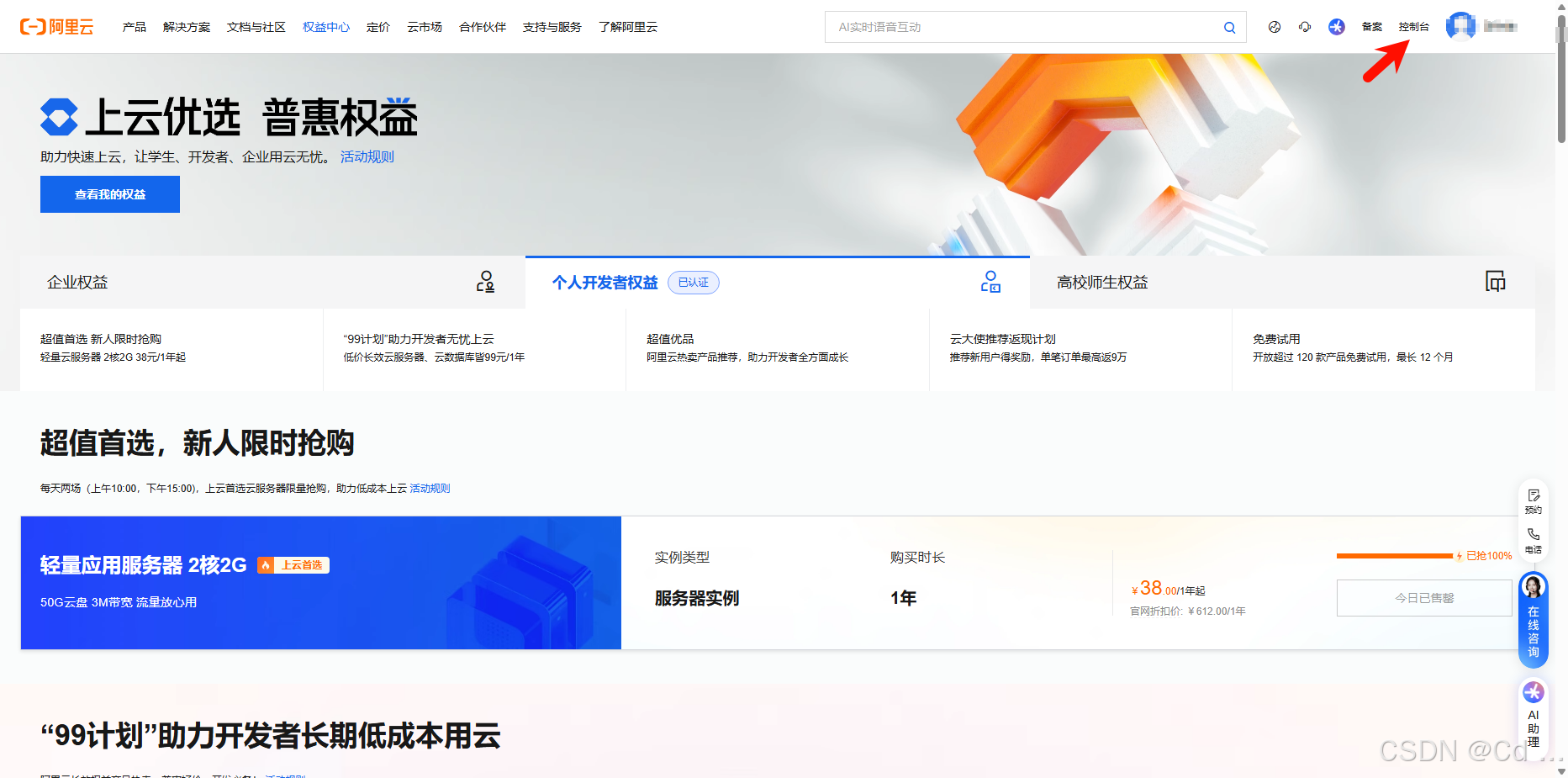Image resolution: width=1568 pixels, height=778 pixels.
Task: Open 在线咨询 online consultation widget
Action: coord(1534,620)
